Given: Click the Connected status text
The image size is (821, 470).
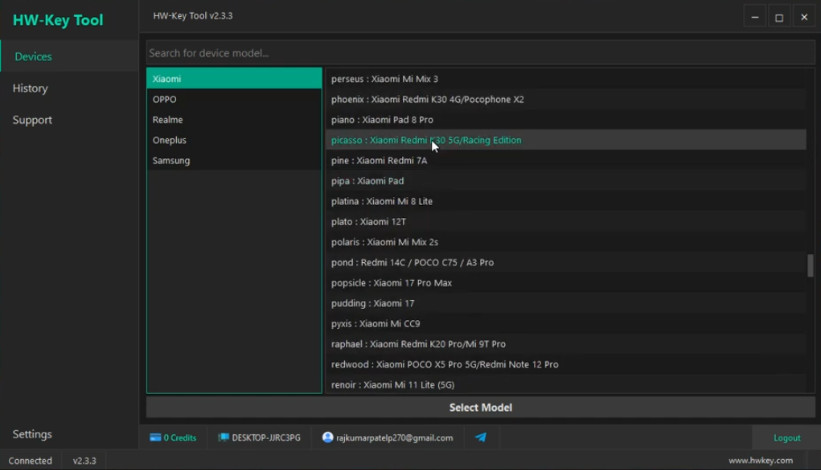Looking at the screenshot, I should (30, 461).
